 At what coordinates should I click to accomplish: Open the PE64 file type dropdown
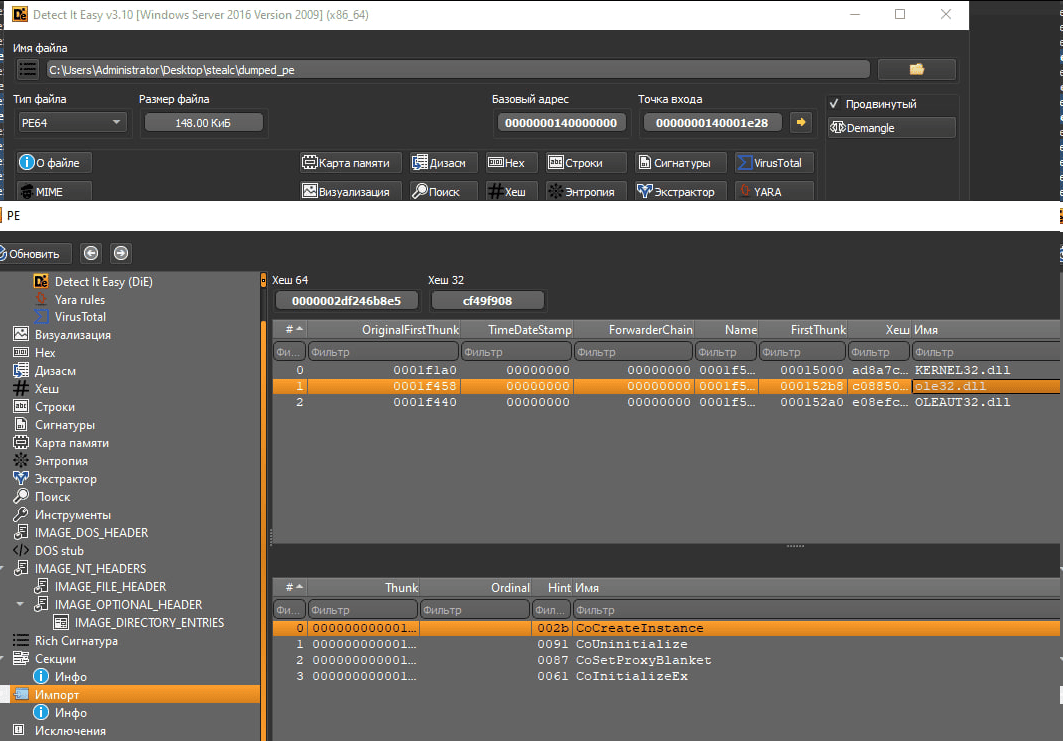[x=71, y=122]
